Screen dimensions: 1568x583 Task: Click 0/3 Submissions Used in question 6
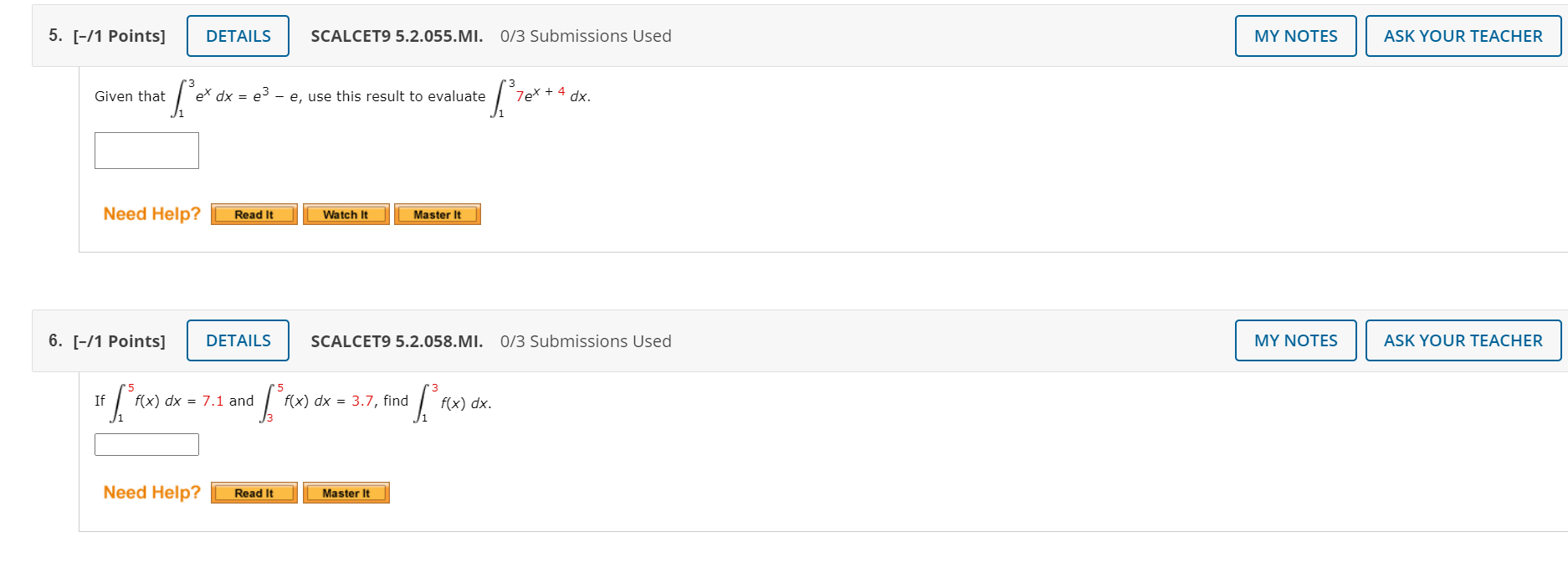[586, 341]
